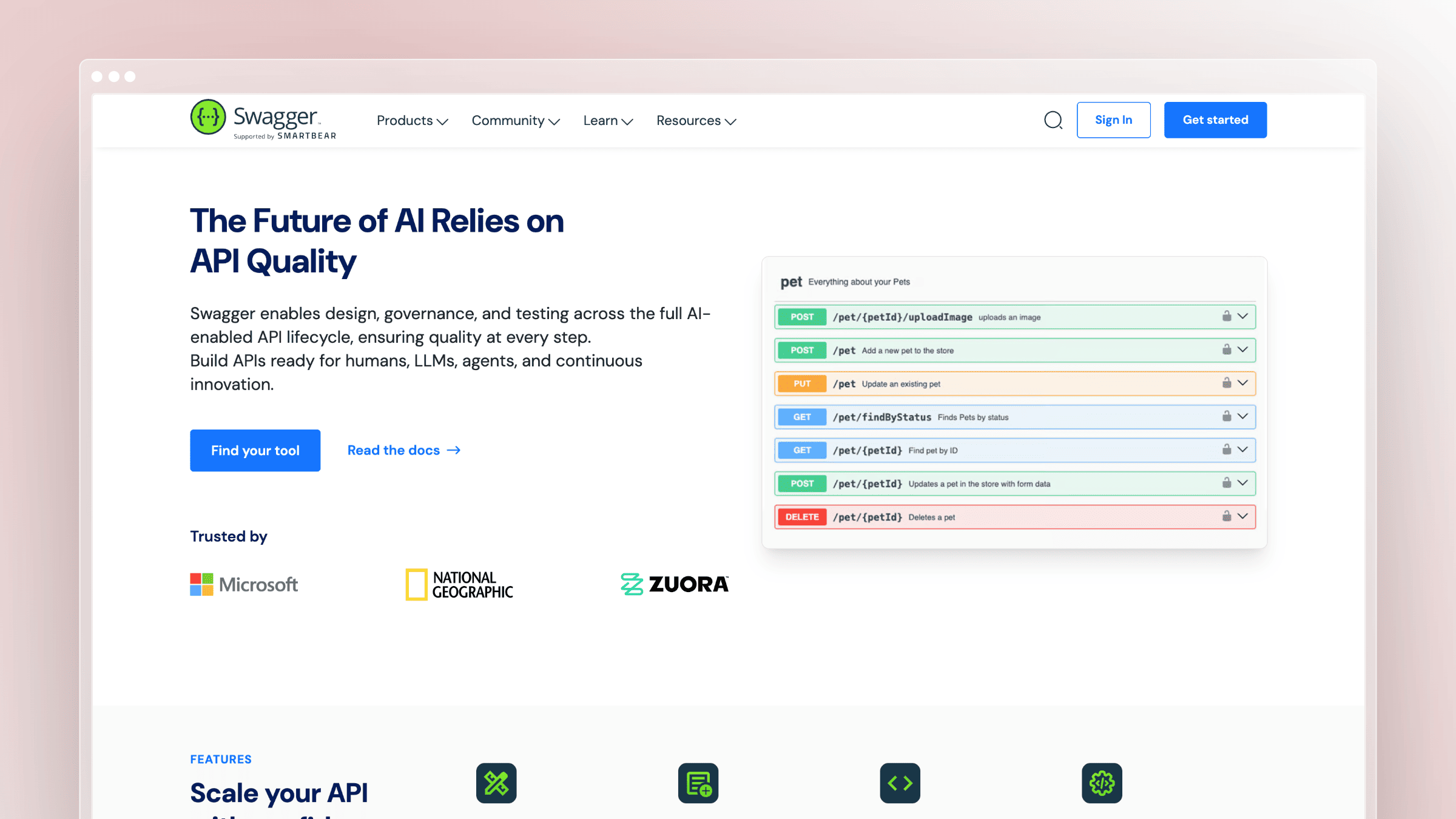Click lock icon on 'Find pet by ID' row
The height and width of the screenshot is (819, 1456).
click(x=1227, y=450)
